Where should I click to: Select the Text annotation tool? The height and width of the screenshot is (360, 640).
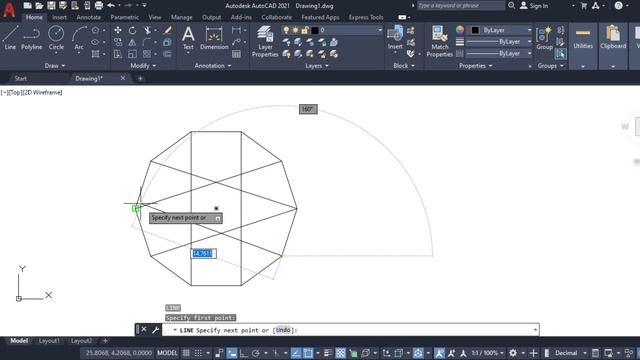(188, 38)
